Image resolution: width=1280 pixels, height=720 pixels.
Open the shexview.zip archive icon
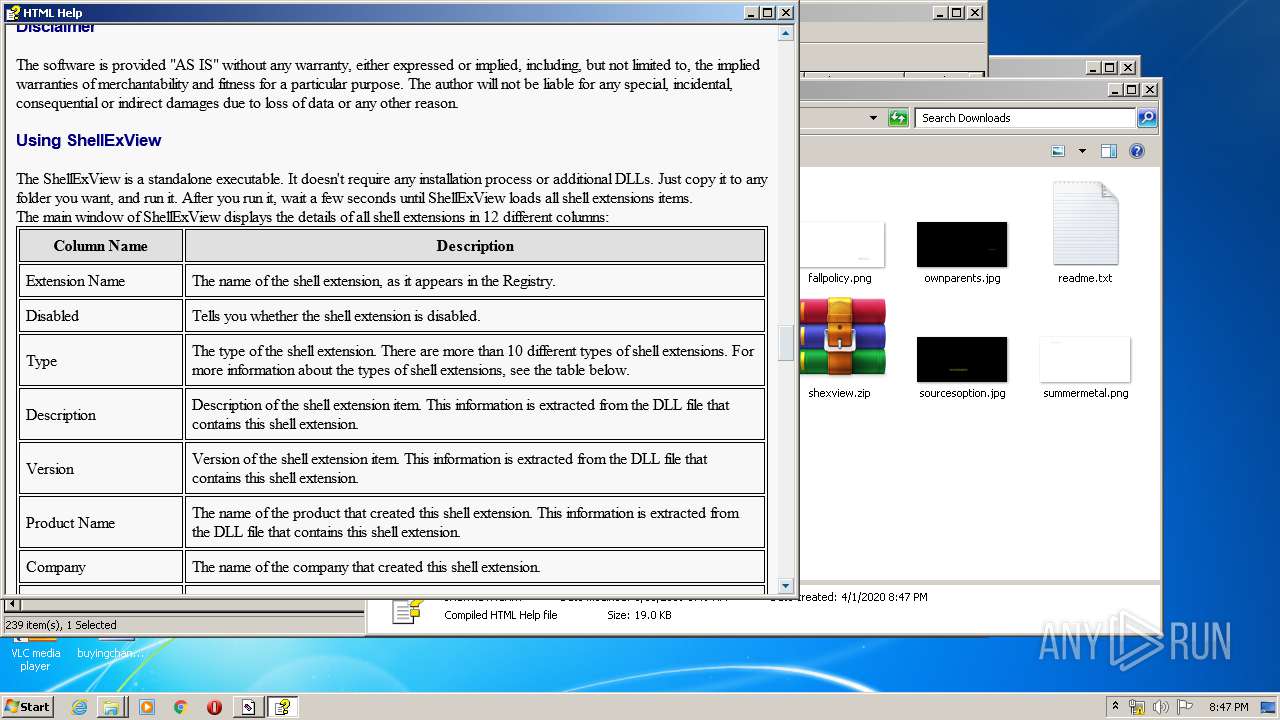click(841, 337)
